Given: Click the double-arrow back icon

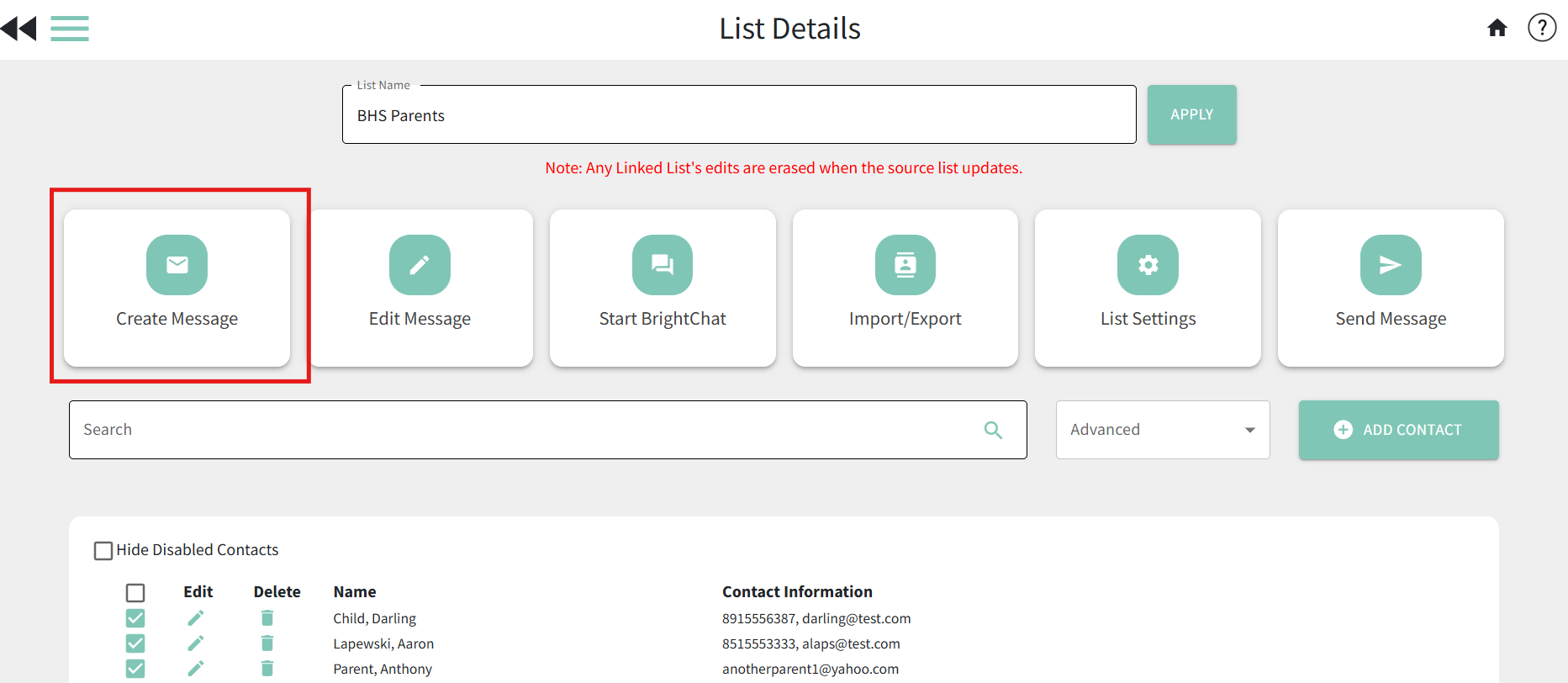Looking at the screenshot, I should pyautogui.click(x=18, y=29).
